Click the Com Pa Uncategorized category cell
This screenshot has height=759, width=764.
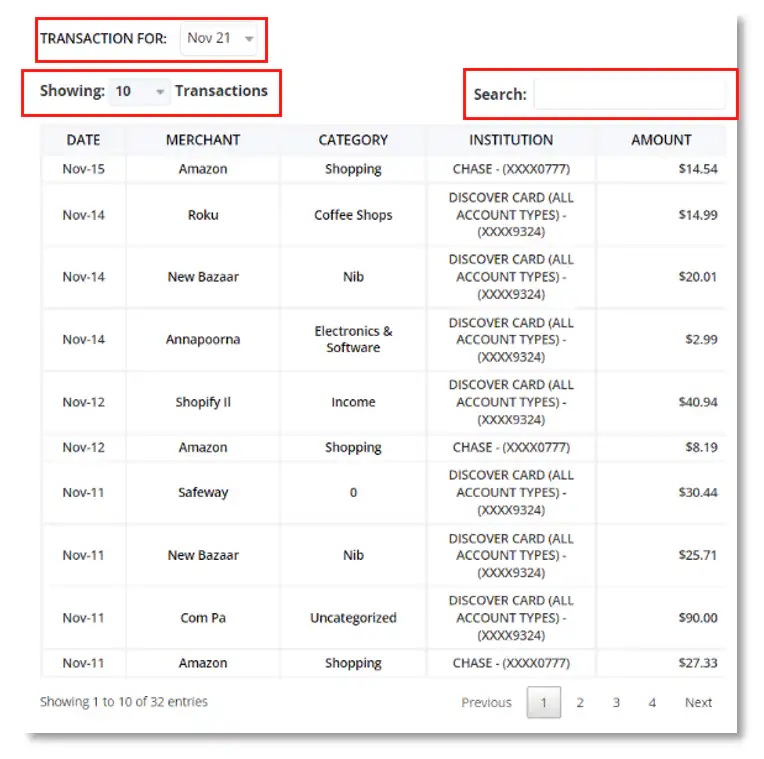[x=353, y=618]
